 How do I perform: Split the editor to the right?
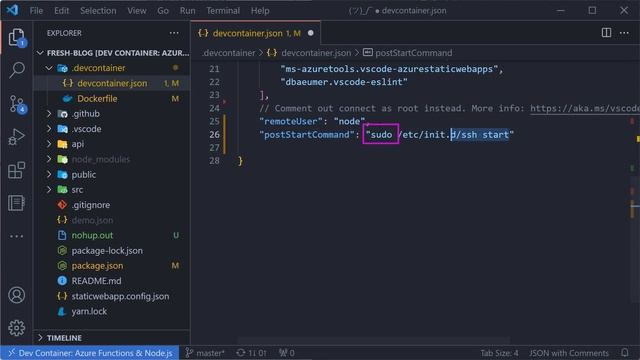(606, 33)
